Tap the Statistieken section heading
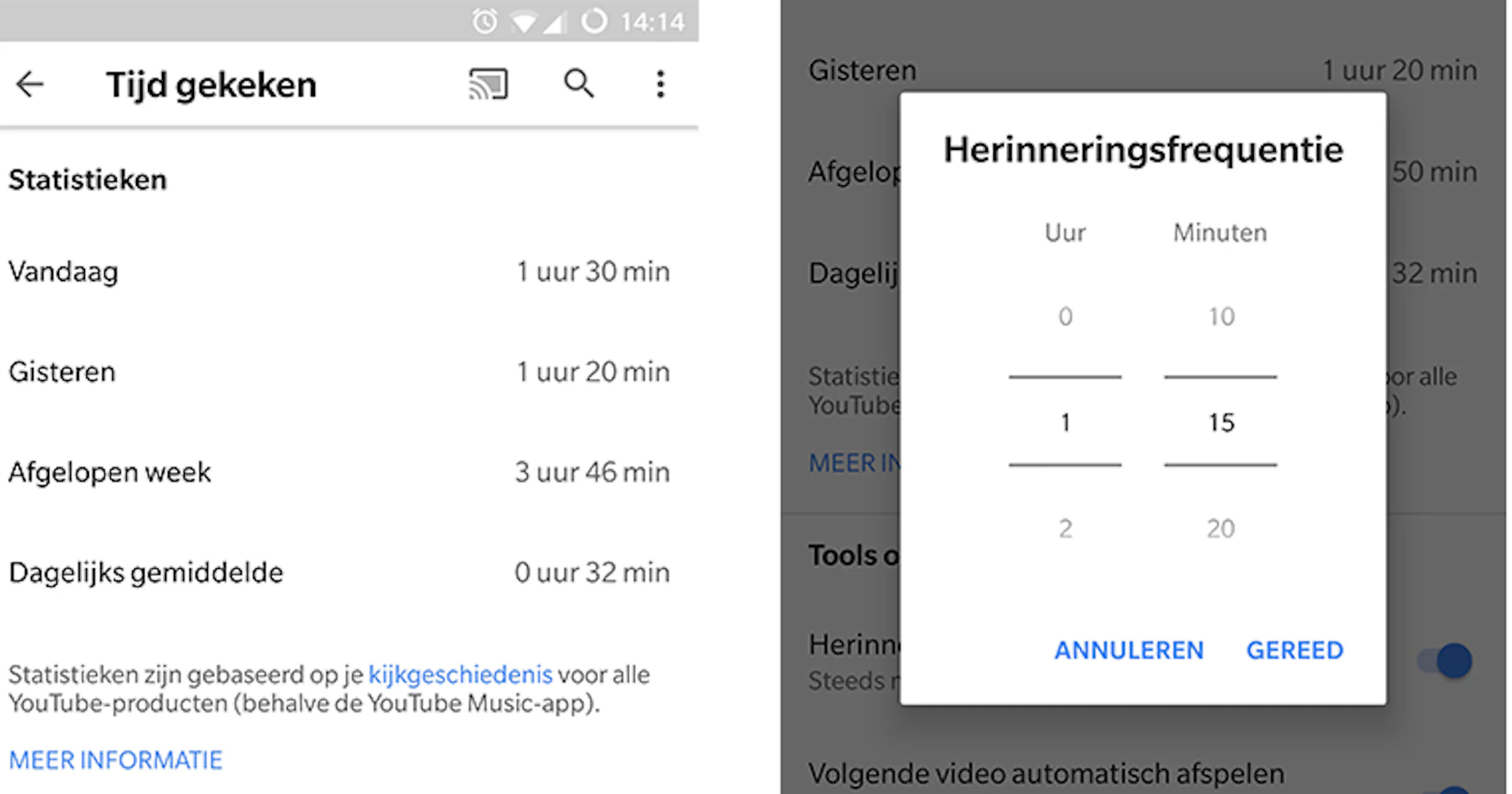The image size is (1512, 794). coord(88,180)
